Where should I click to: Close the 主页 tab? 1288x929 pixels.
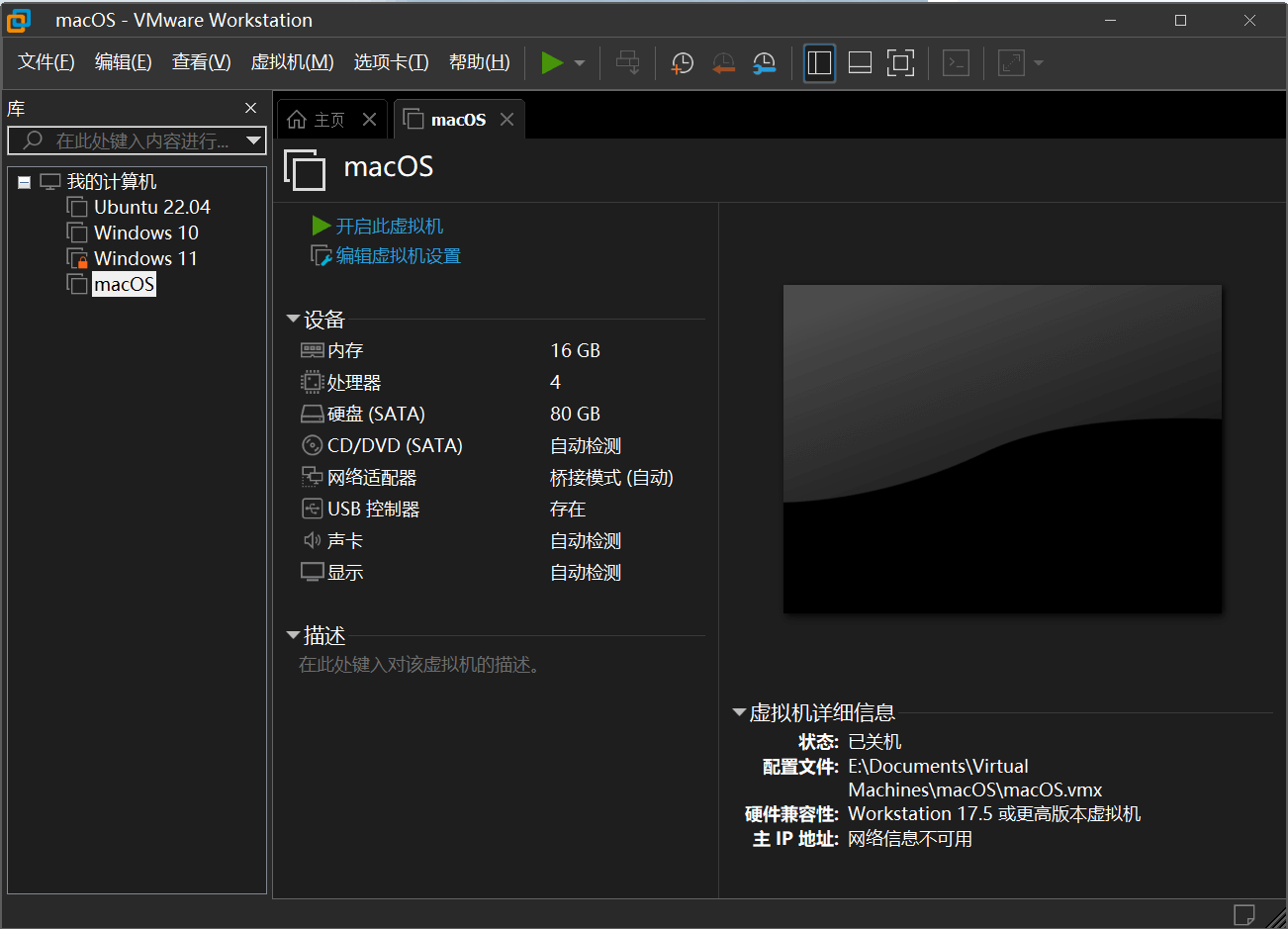369,120
